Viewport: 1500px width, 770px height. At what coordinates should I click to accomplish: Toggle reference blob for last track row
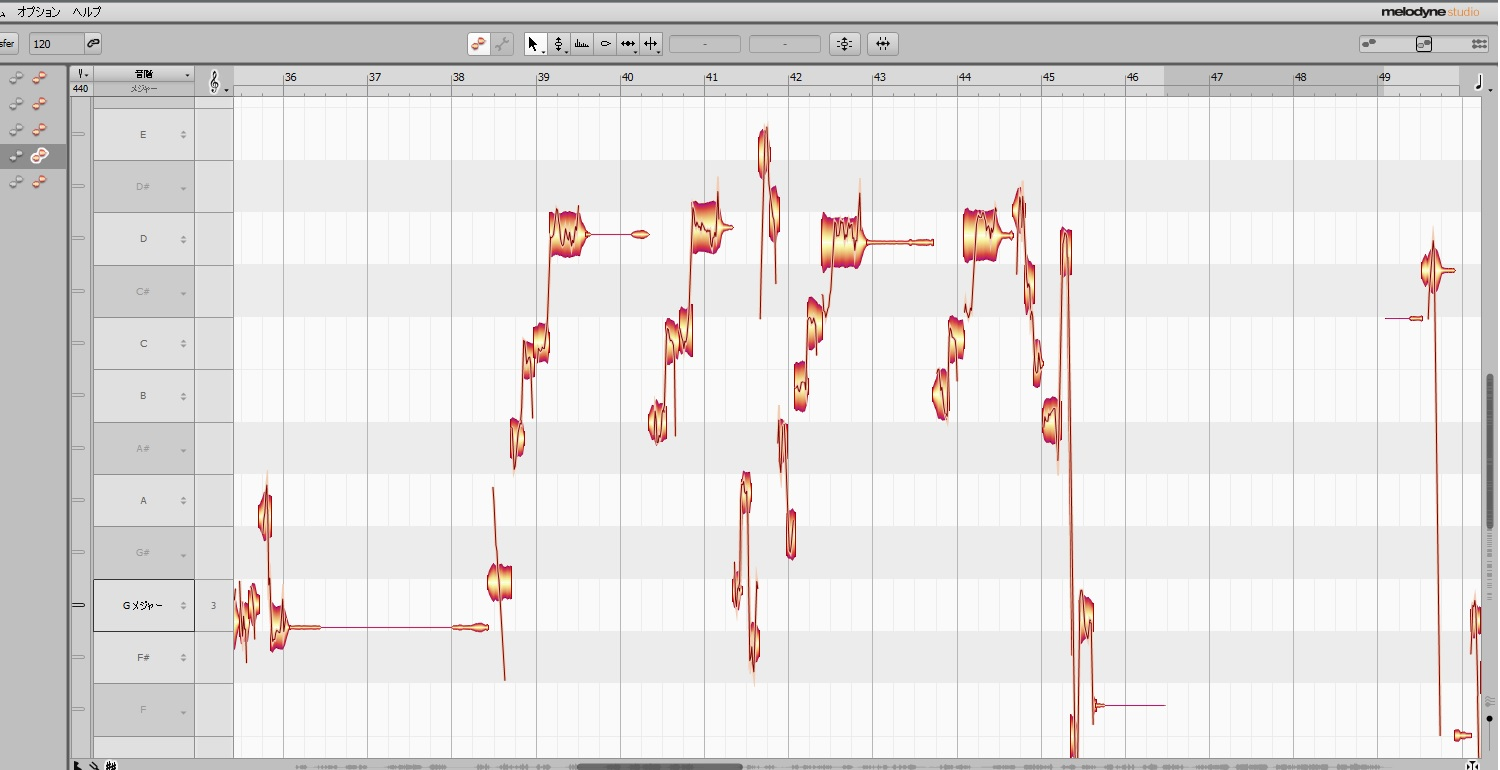[16, 182]
